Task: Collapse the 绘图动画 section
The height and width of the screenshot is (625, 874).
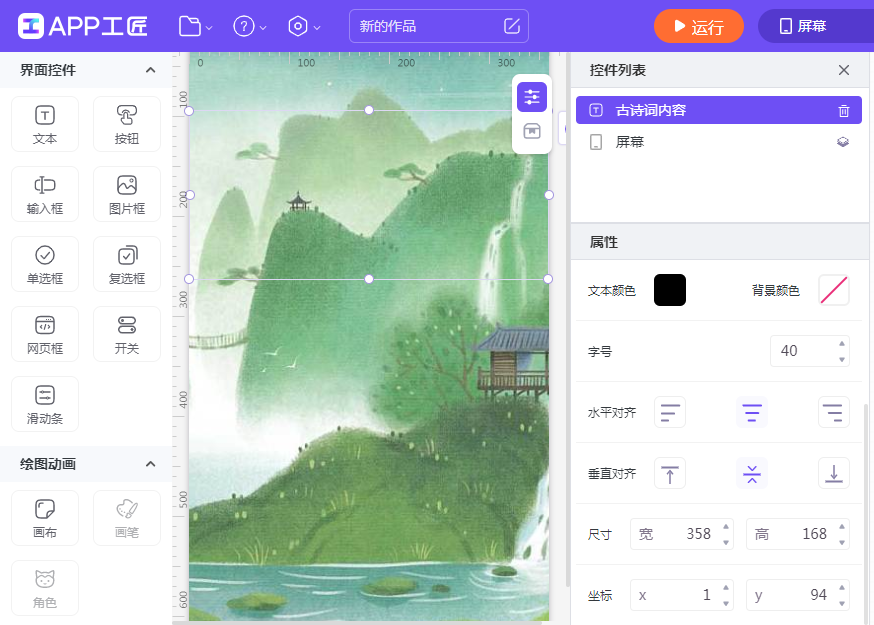Action: [150, 464]
